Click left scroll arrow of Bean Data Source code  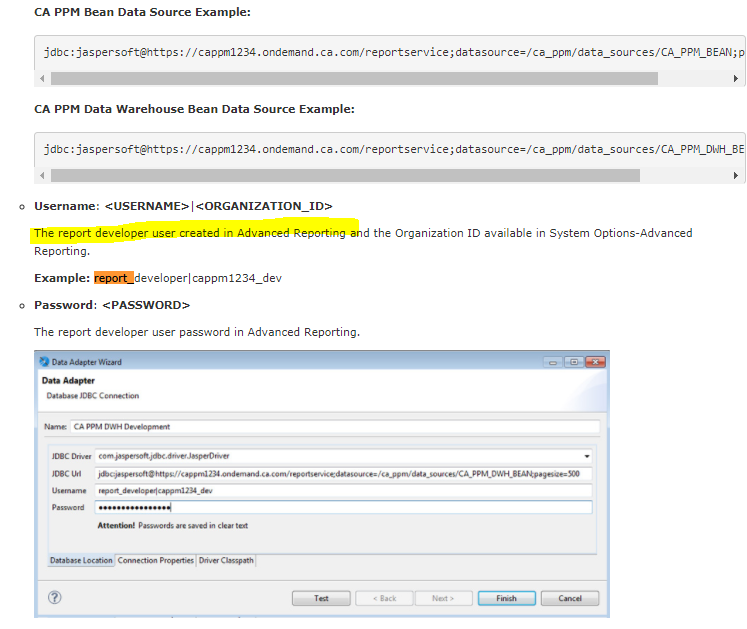42,78
